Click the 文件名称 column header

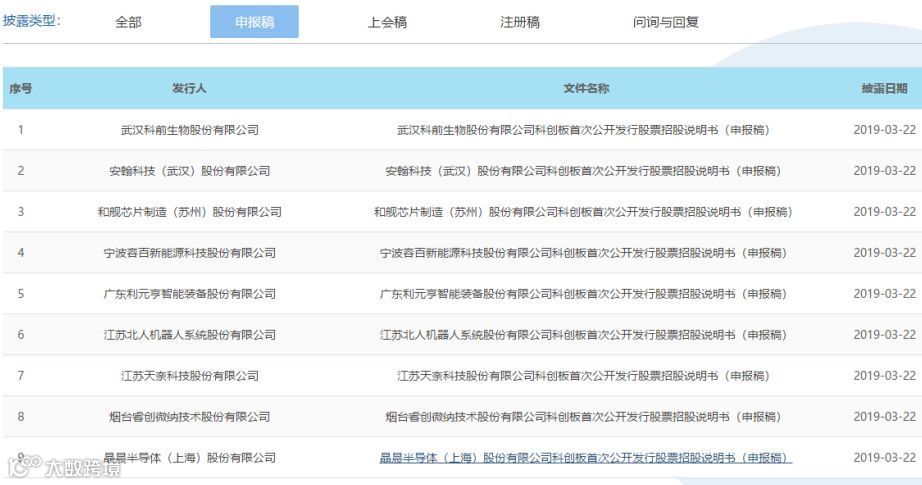[x=586, y=88]
